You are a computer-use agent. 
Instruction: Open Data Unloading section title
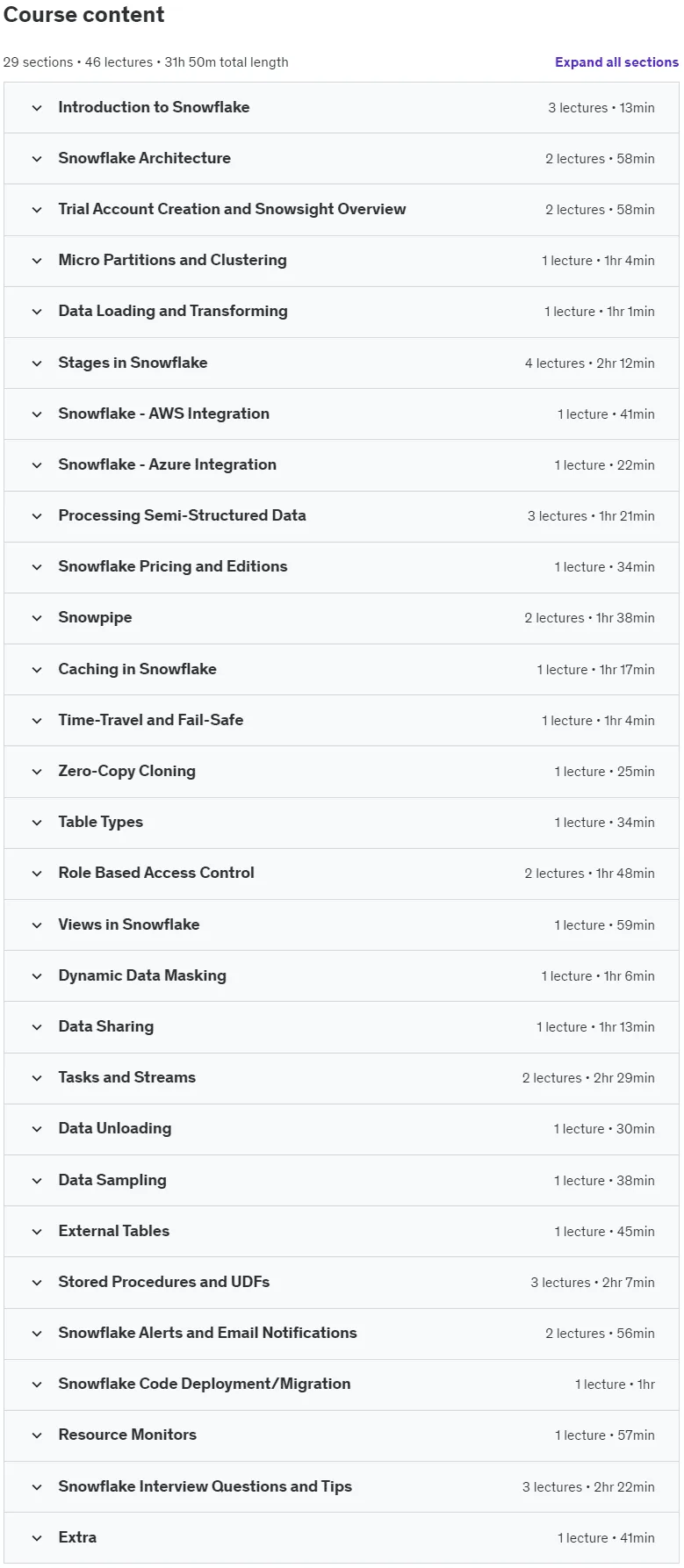115,1128
